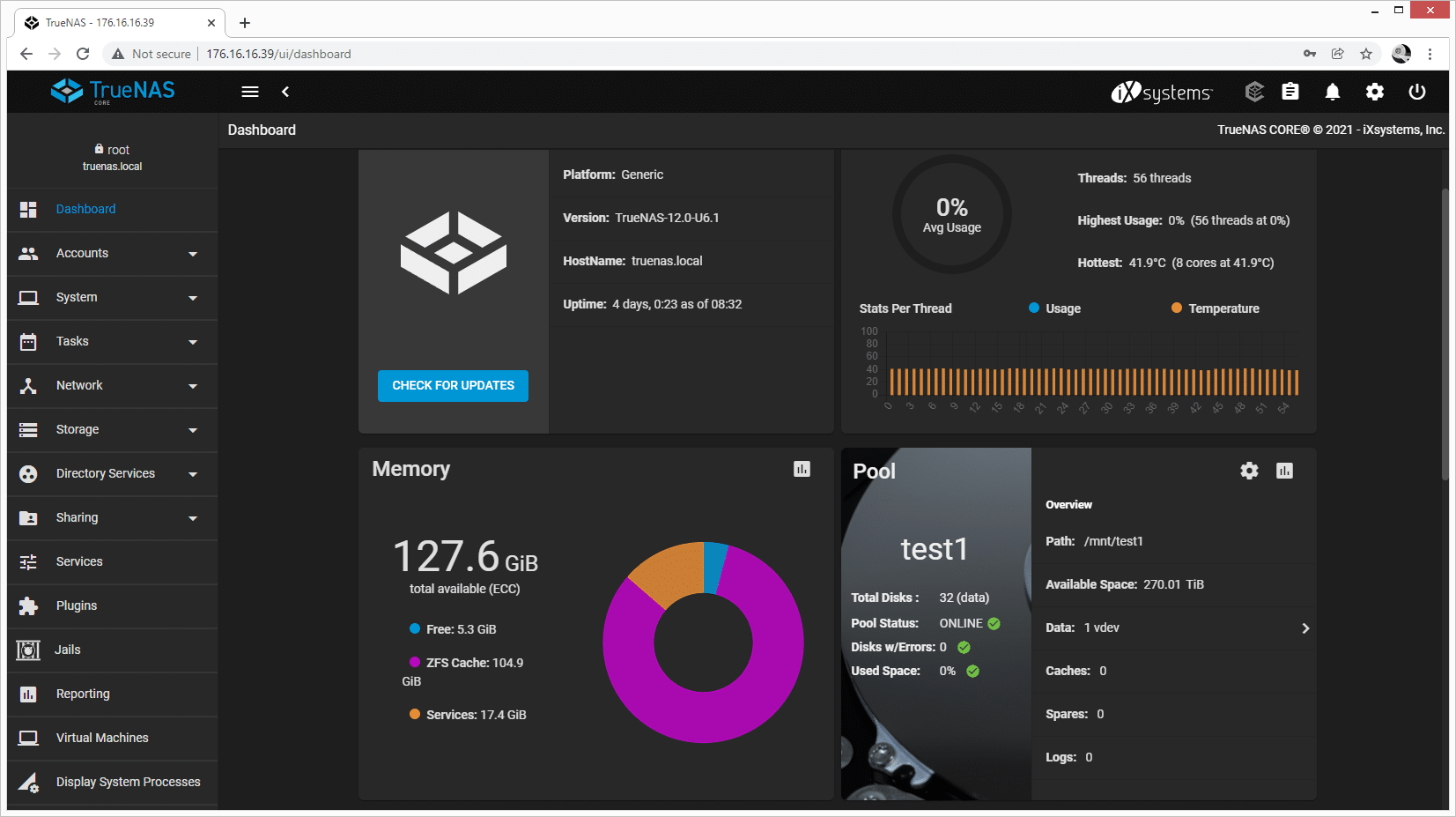Open Display System Processes
The image size is (1456, 817).
113,783
